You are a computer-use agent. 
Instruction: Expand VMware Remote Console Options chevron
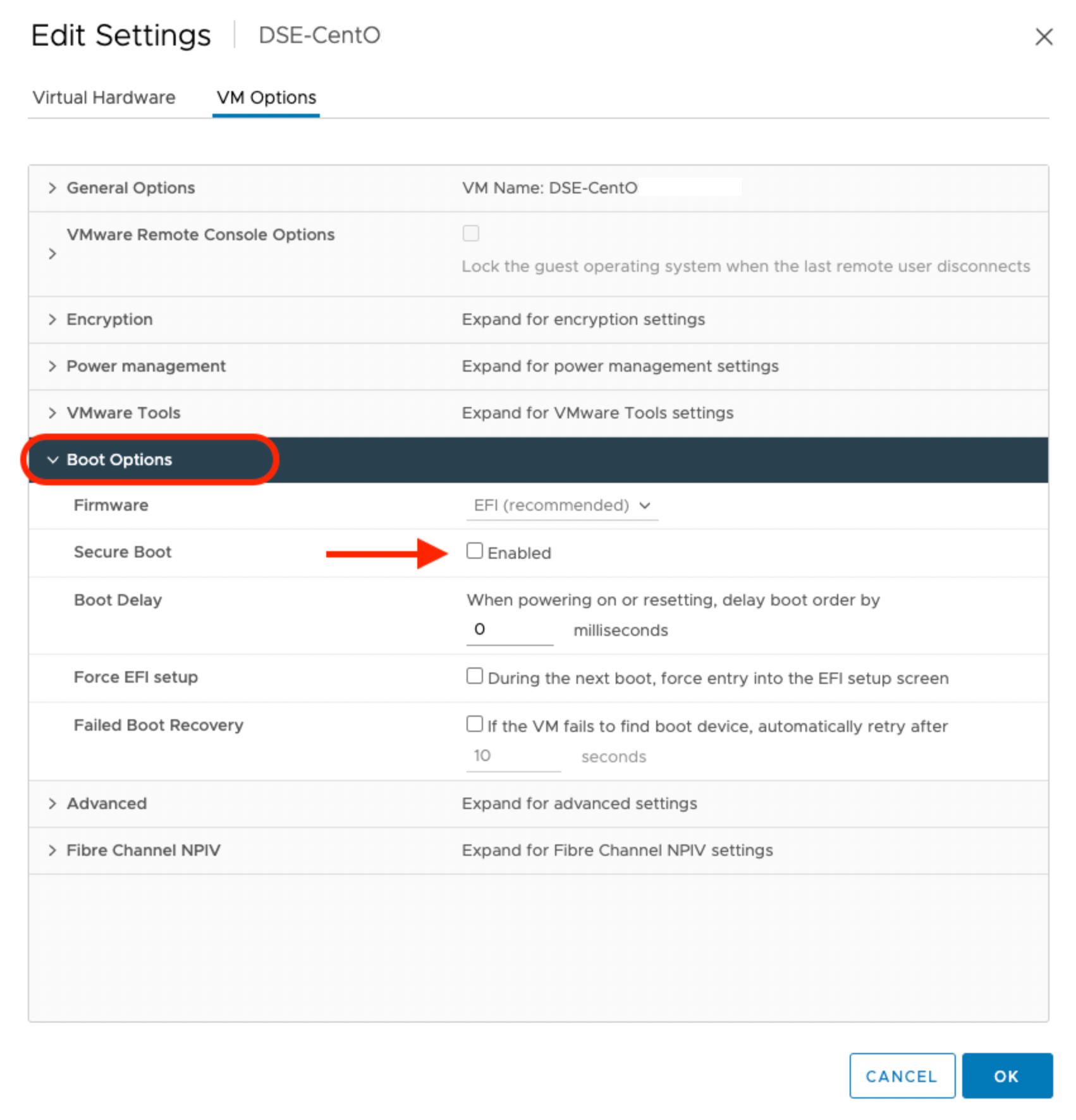[52, 253]
